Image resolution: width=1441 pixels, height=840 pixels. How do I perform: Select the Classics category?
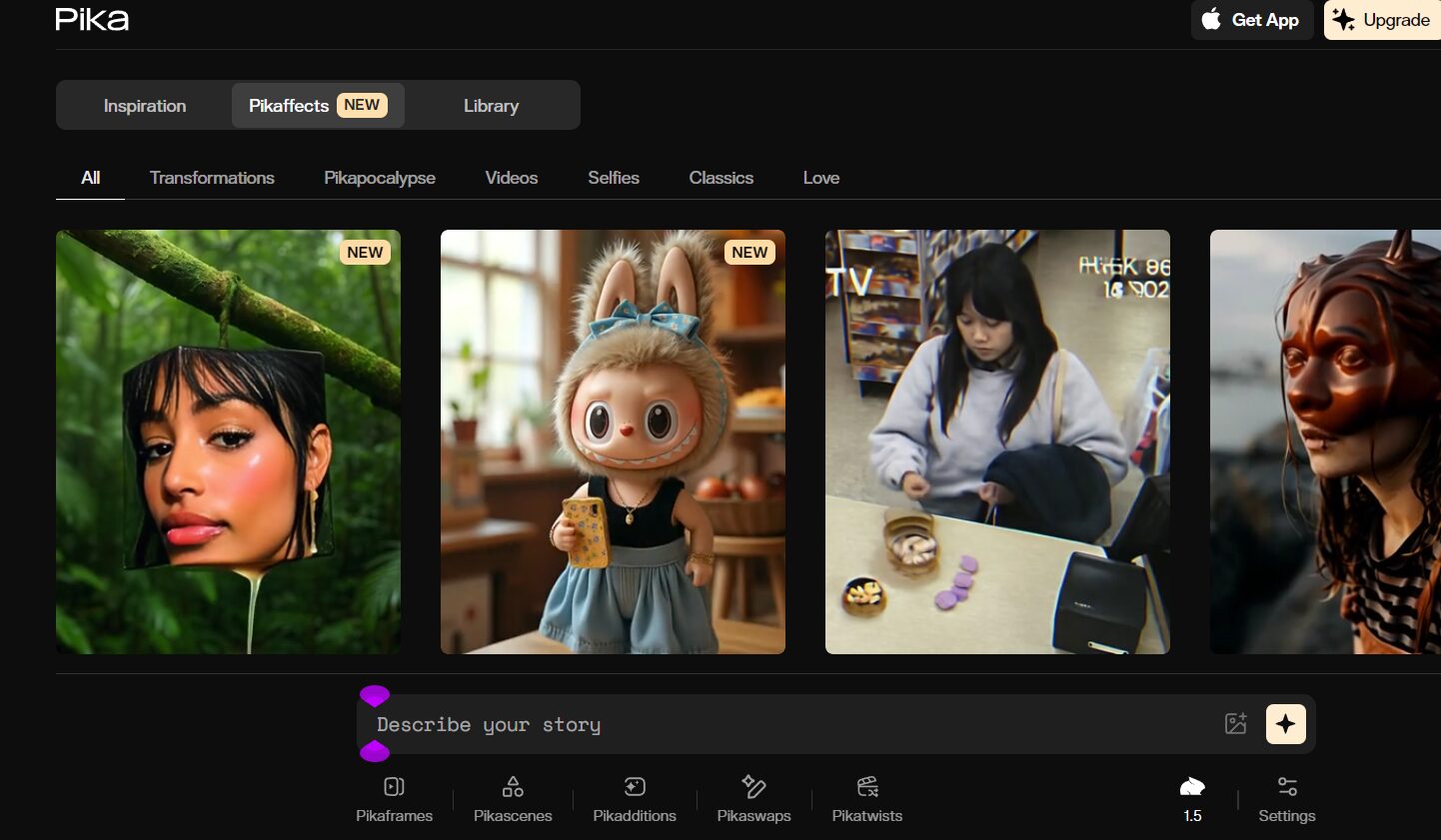(721, 178)
